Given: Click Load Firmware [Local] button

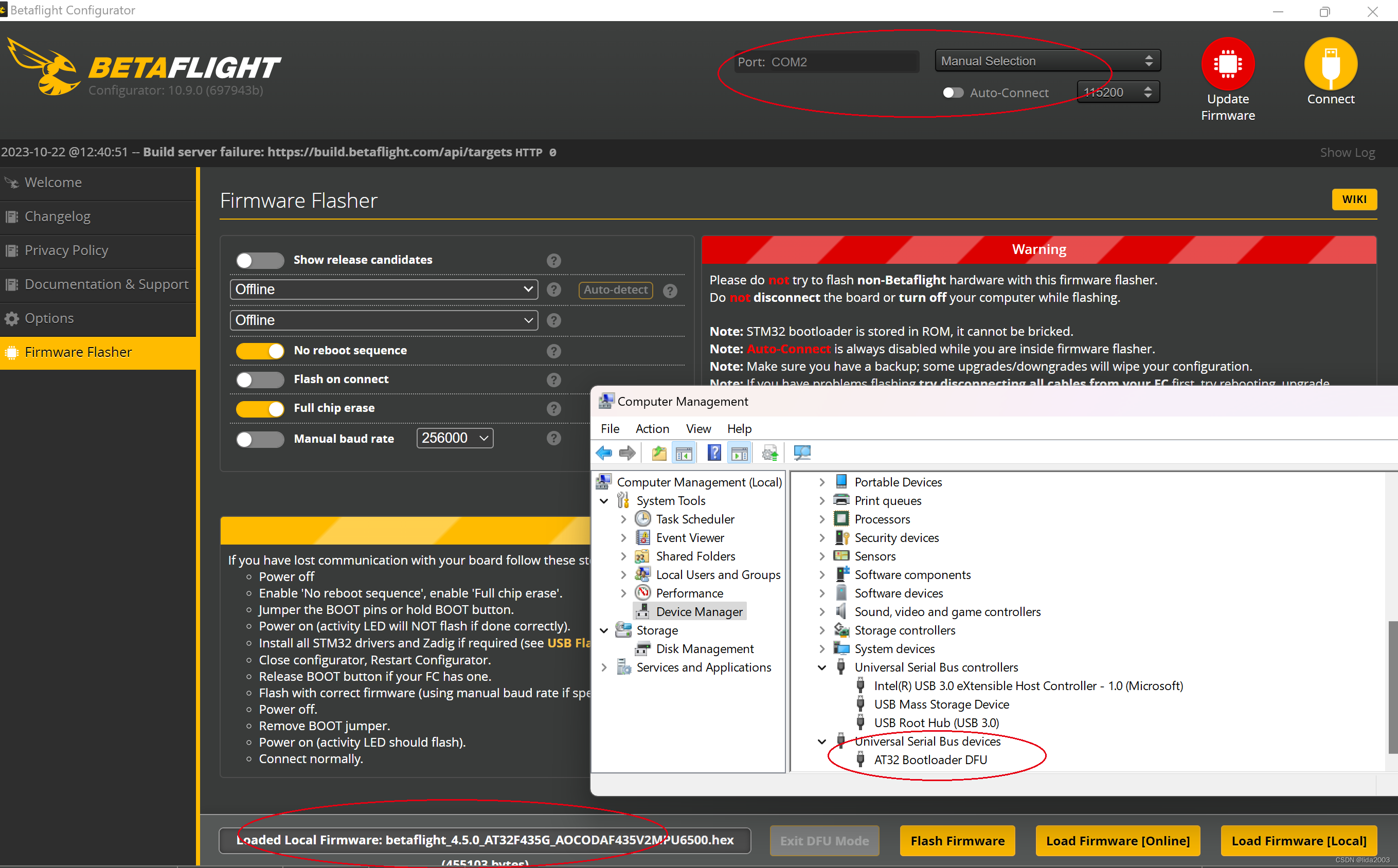Looking at the screenshot, I should point(1299,841).
